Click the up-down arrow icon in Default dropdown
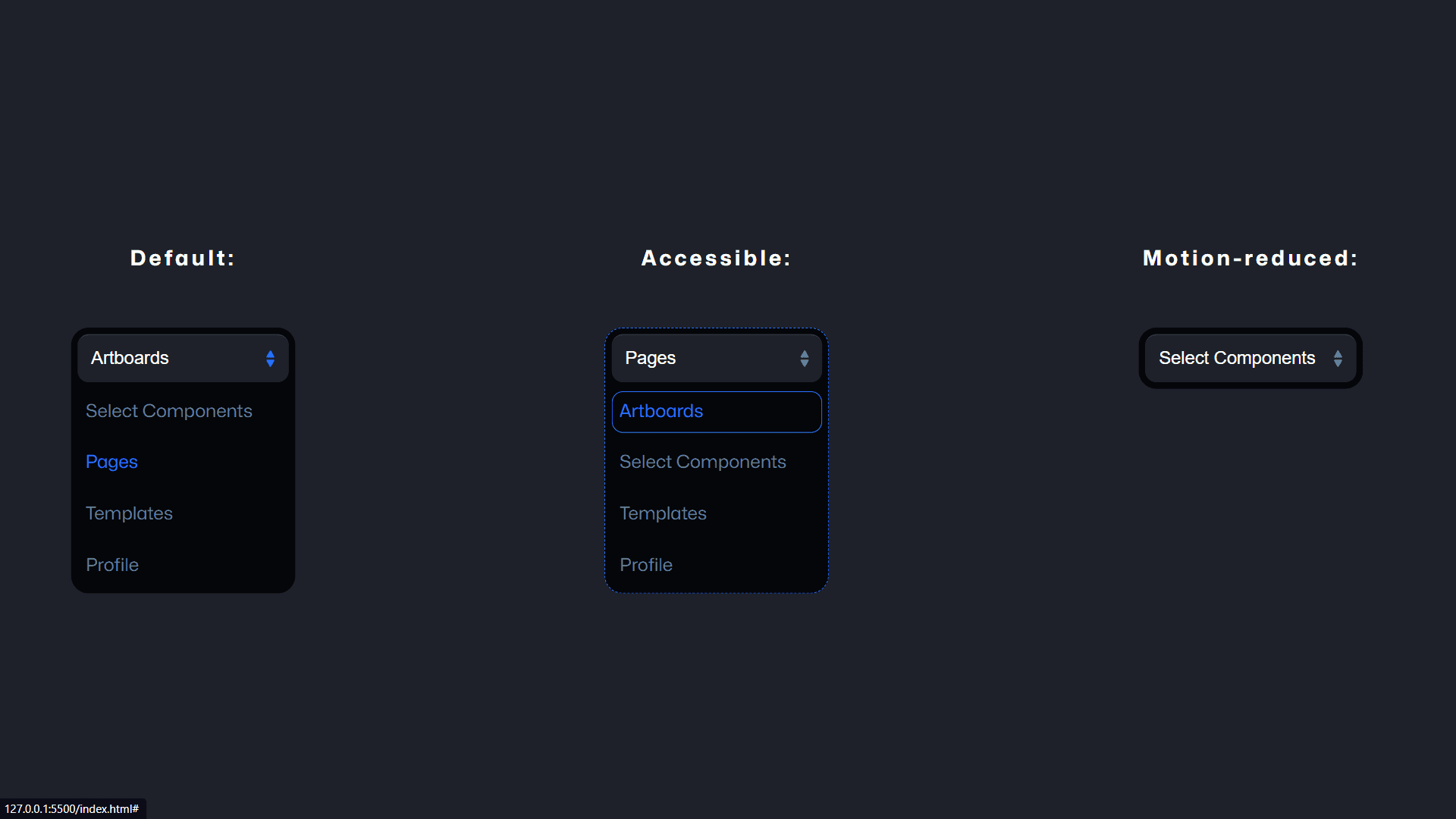1456x819 pixels. click(269, 358)
